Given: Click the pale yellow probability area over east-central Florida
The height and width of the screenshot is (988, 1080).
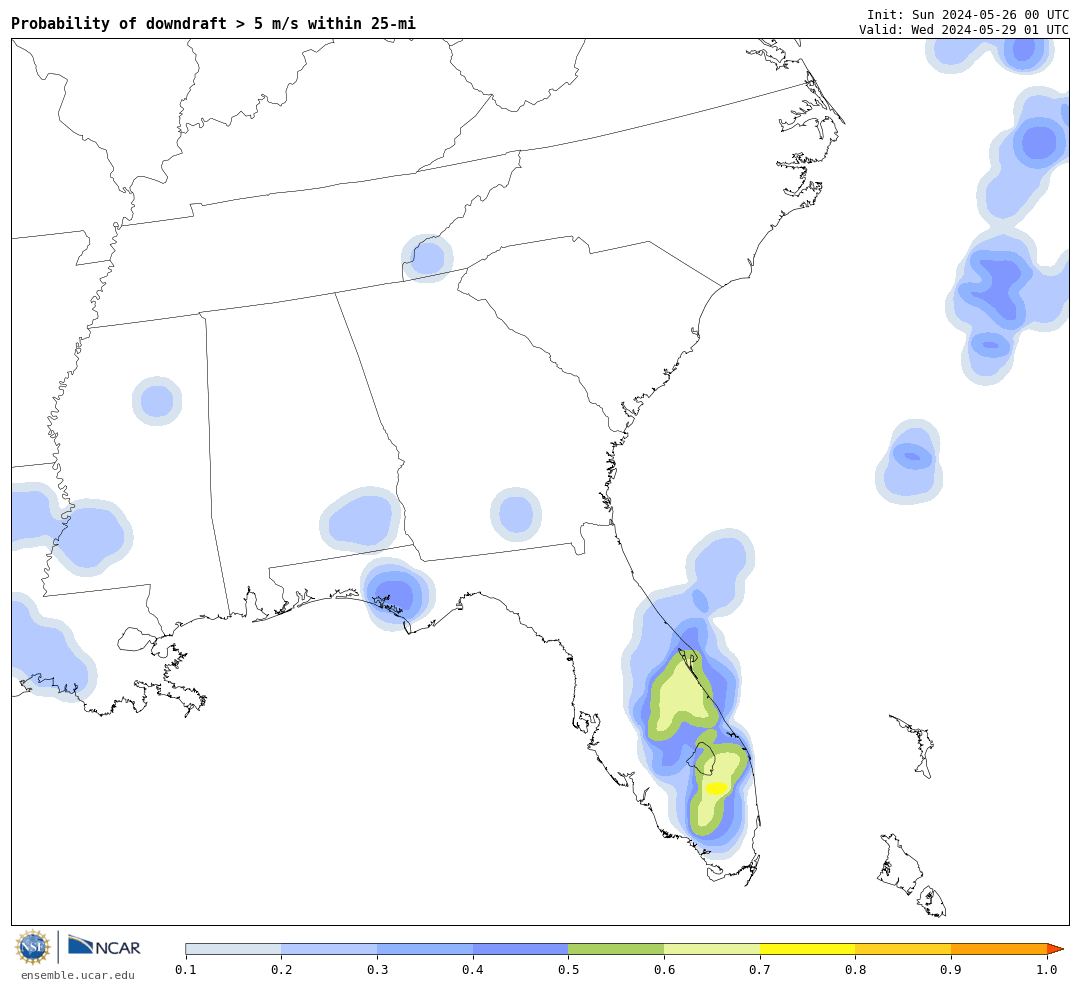Looking at the screenshot, I should tap(682, 696).
